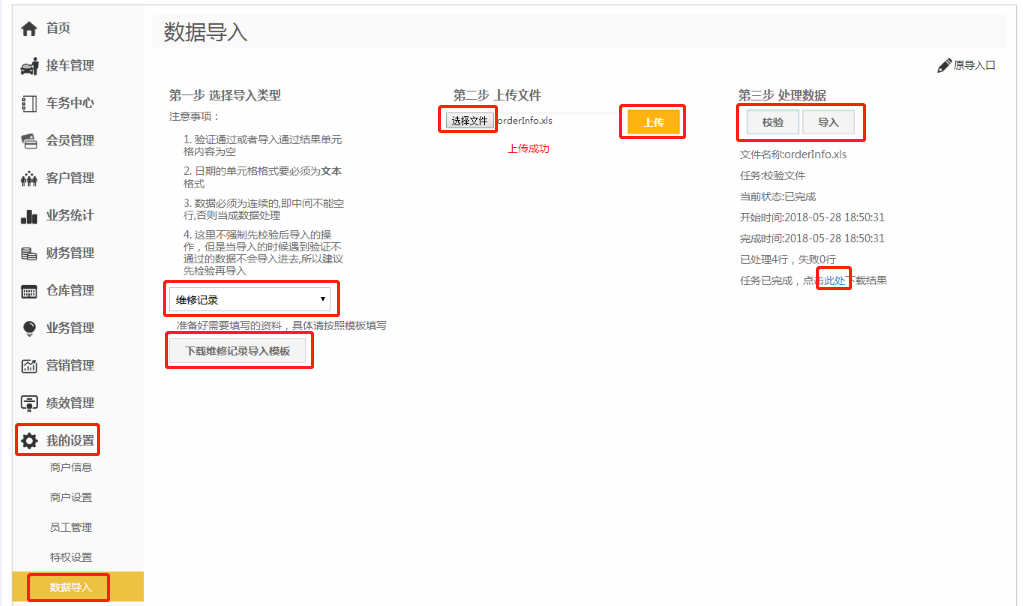1023x606 pixels.
Task: Click the bar chart icon for 业务统计
Action: pyautogui.click(x=29, y=216)
